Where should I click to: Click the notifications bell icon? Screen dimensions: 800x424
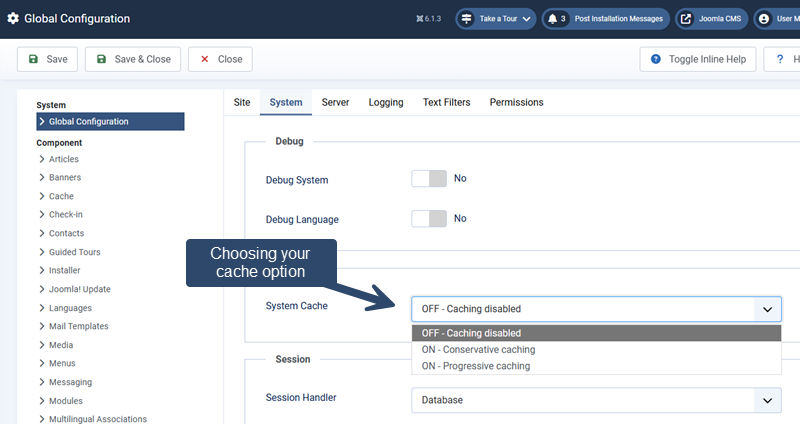coord(552,19)
